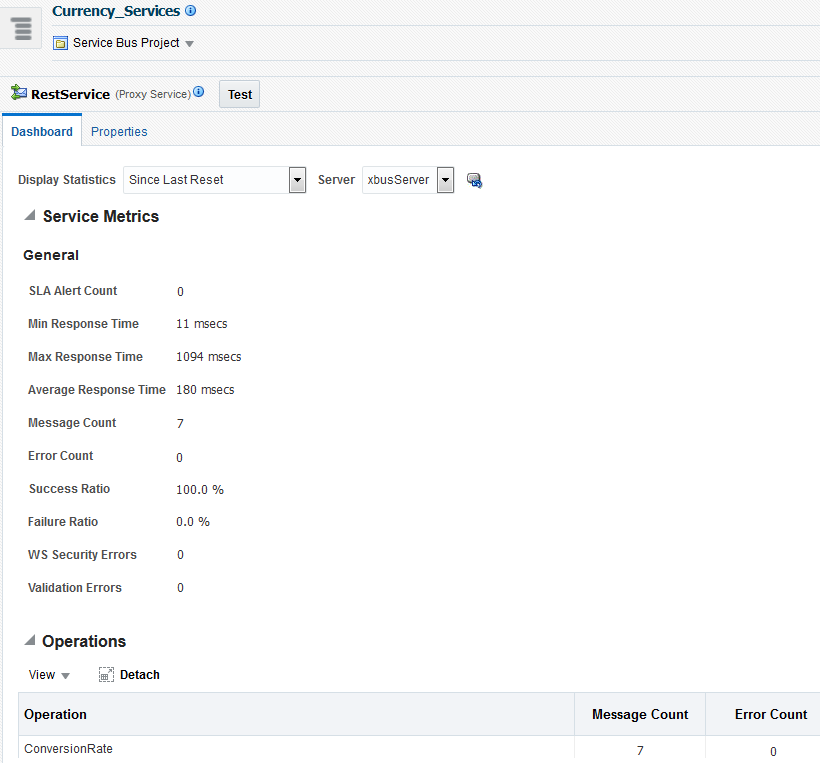The image size is (820, 766).
Task: Click info icon next to Currency_Services
Action: (191, 10)
